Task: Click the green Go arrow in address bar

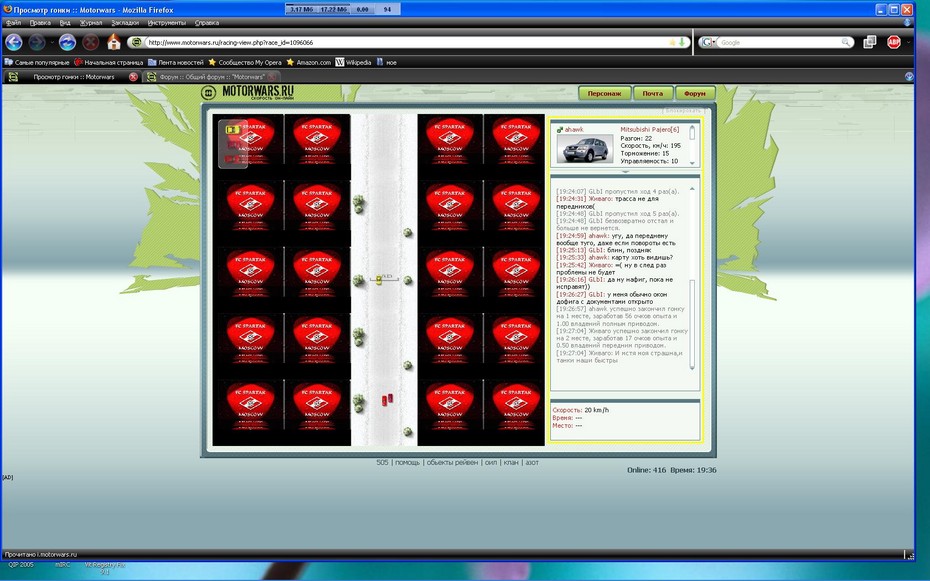Action: point(681,42)
